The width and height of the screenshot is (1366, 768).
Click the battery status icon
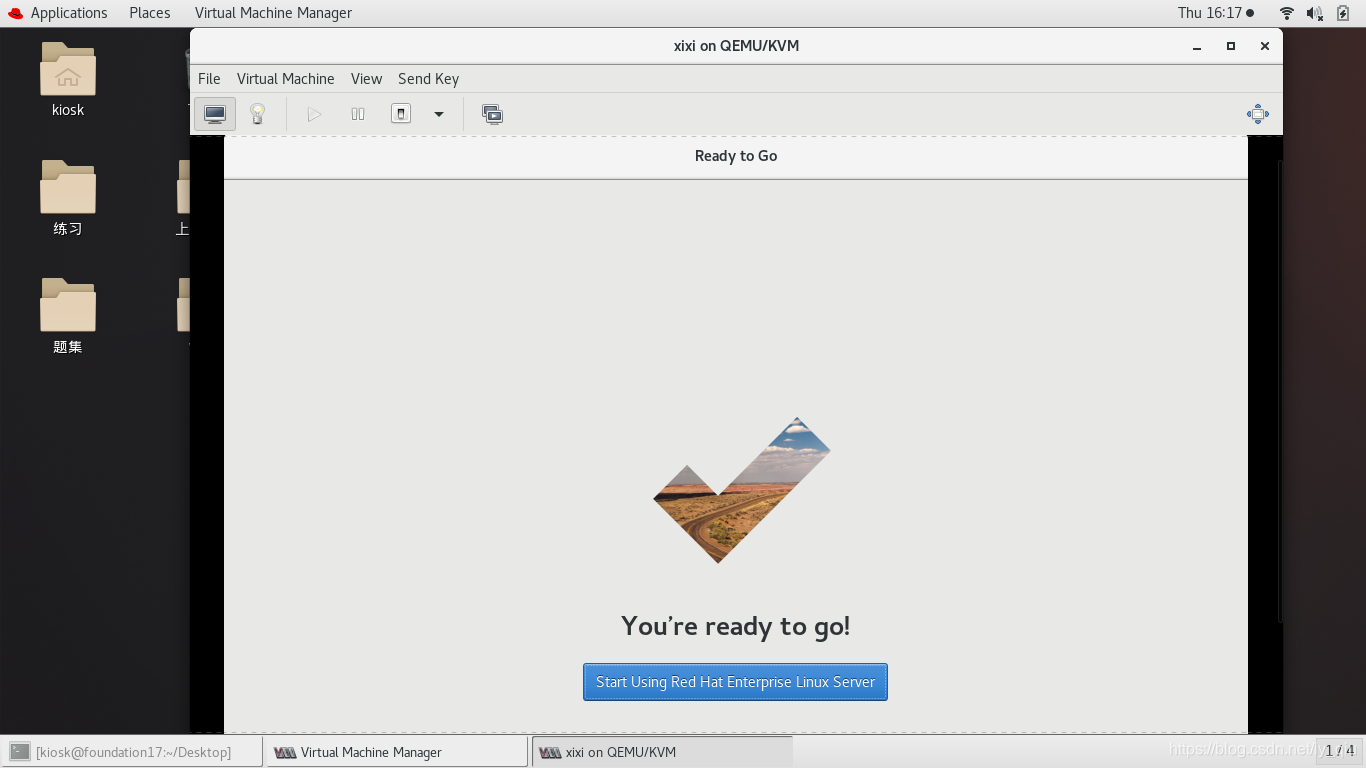[1343, 13]
